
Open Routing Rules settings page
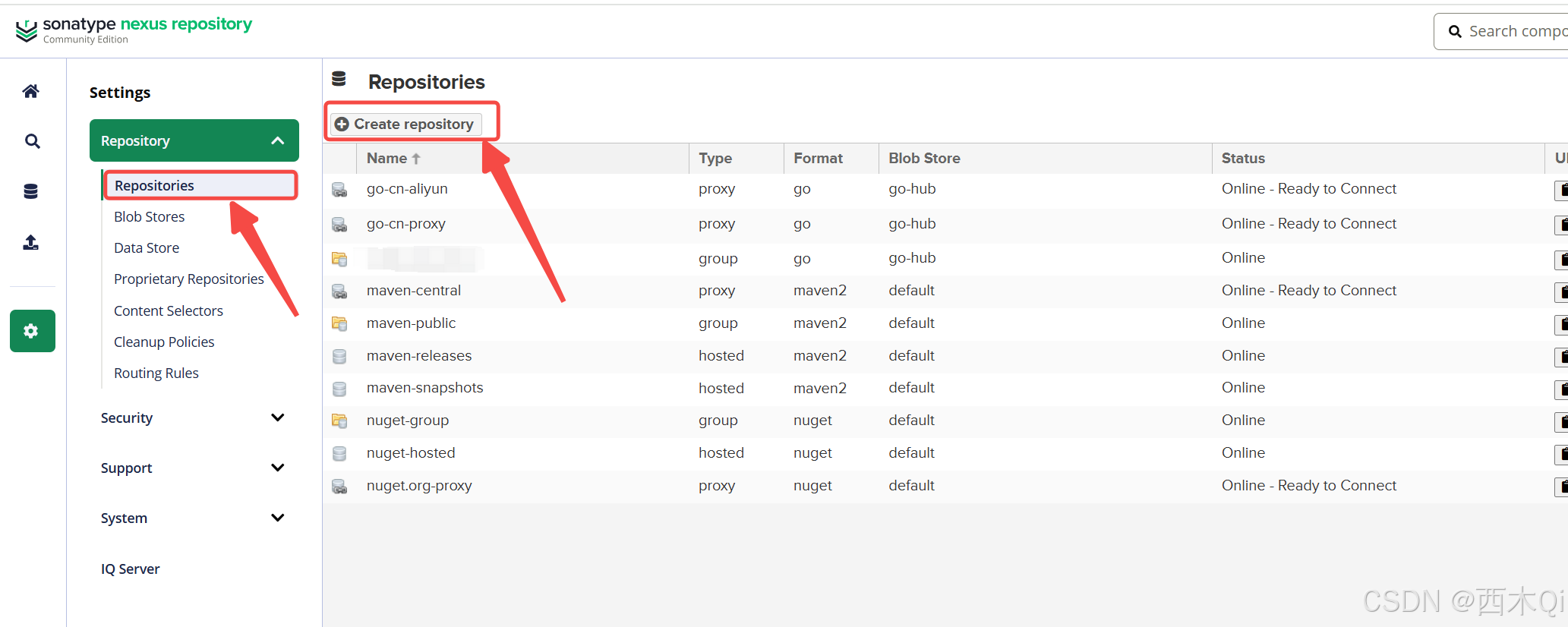(156, 373)
